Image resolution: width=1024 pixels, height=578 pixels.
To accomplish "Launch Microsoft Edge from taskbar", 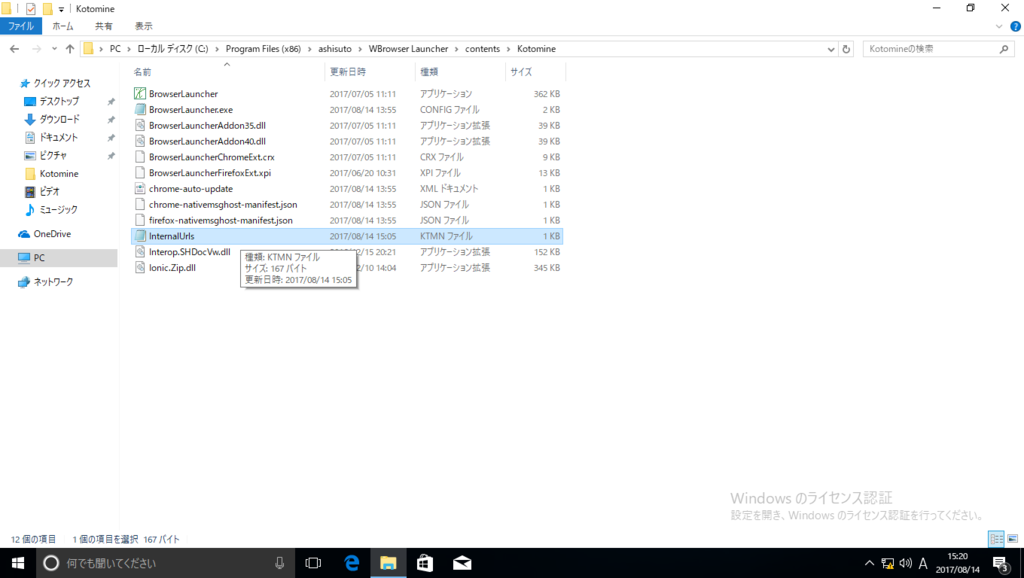I will coord(351,563).
